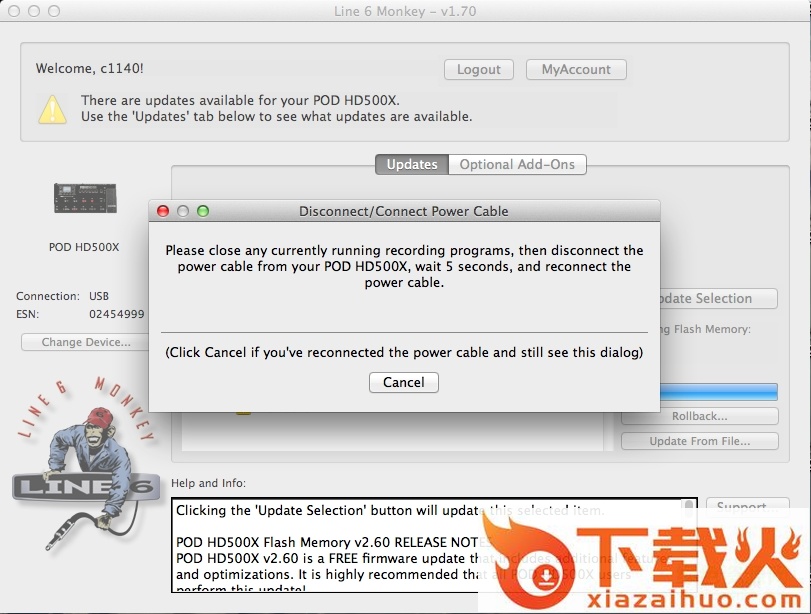Click the Update Selection button
The image size is (811, 614).
click(717, 298)
